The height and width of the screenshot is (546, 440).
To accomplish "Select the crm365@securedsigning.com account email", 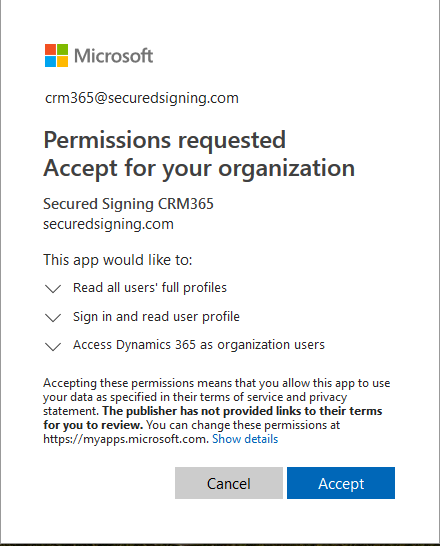I will tap(142, 98).
